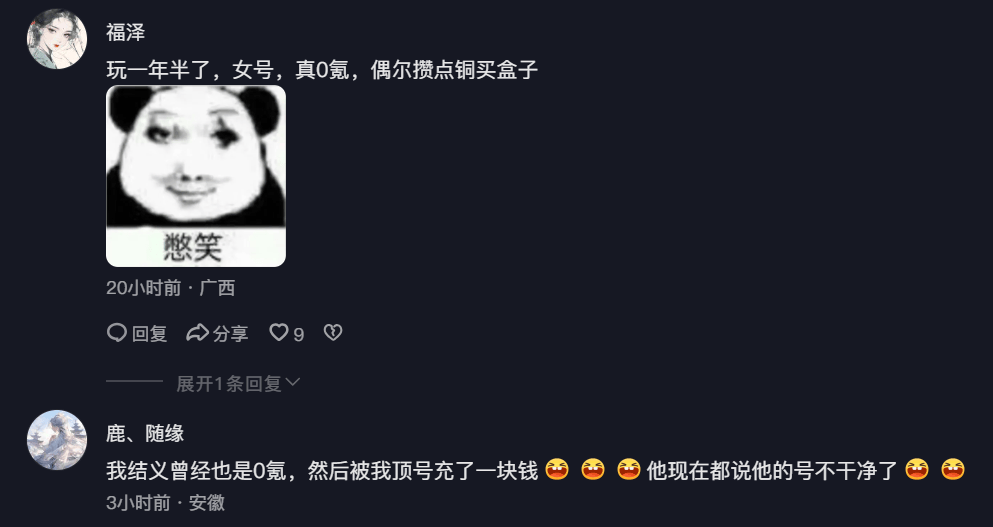
Task: Click the first laughing emoji after 一块钱
Action: (557, 470)
